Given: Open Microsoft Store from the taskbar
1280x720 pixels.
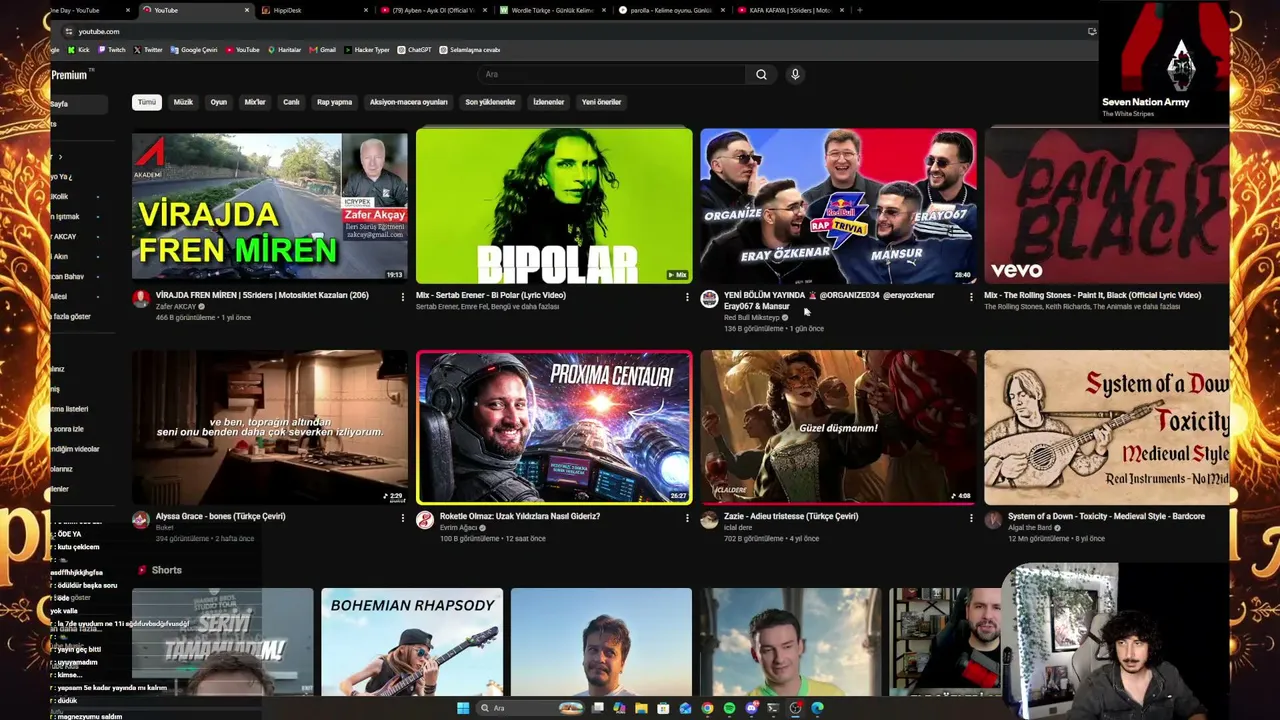Looking at the screenshot, I should (663, 708).
